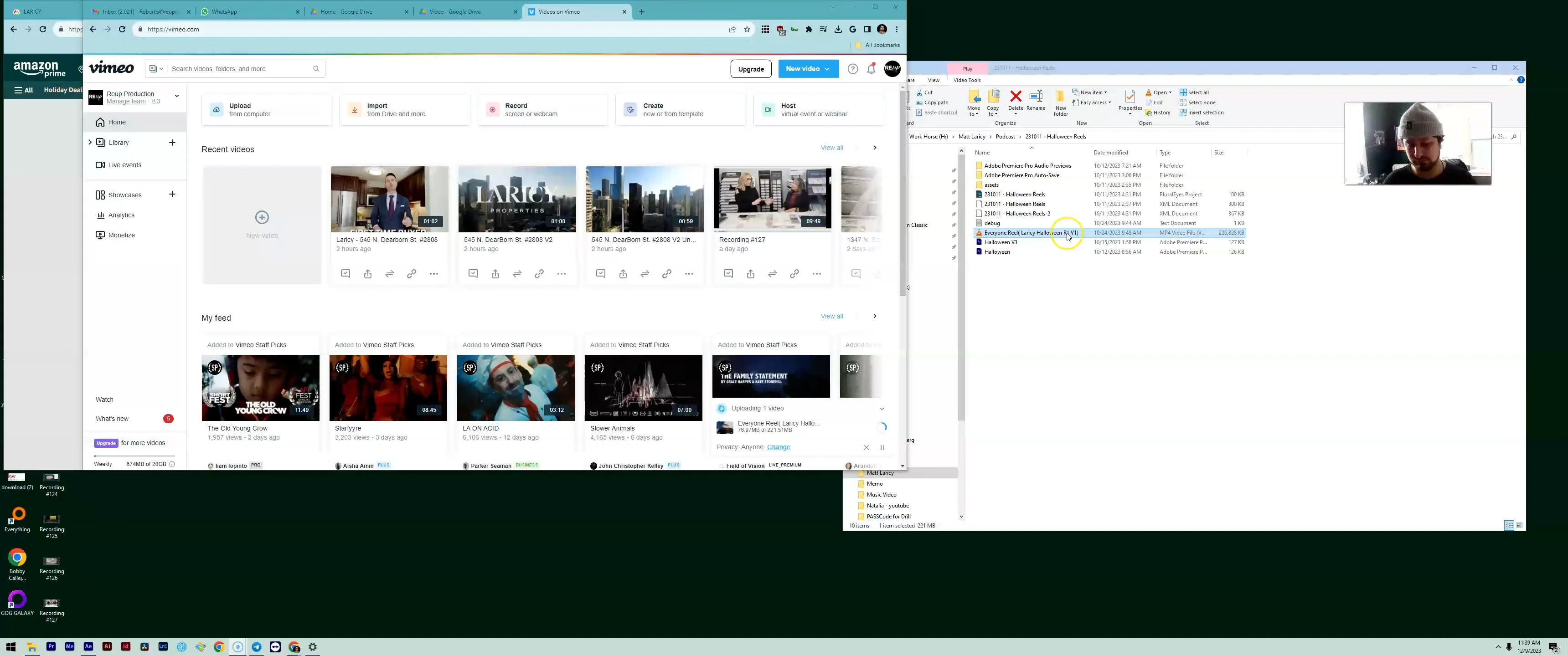Open the share icon on 545 N. Dearborn video
This screenshot has height=656, width=1568.
pyautogui.click(x=495, y=274)
